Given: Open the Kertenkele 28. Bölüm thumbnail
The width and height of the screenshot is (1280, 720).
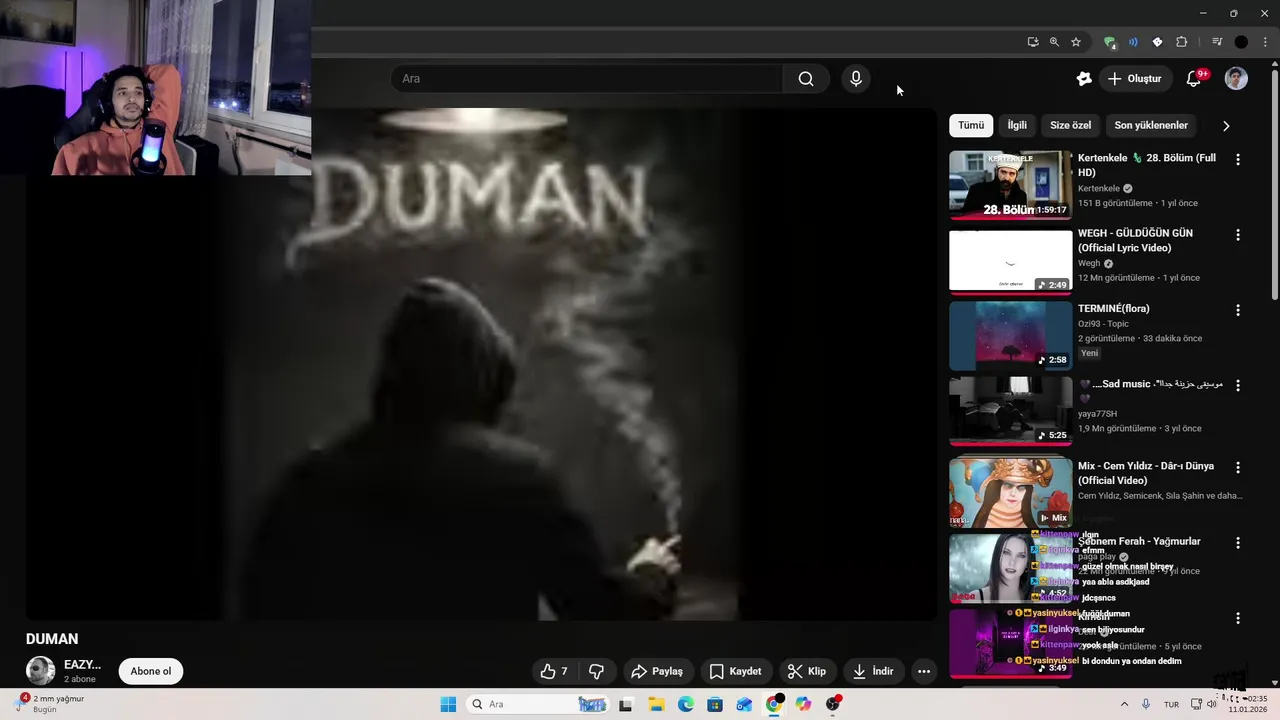Looking at the screenshot, I should (x=1010, y=185).
